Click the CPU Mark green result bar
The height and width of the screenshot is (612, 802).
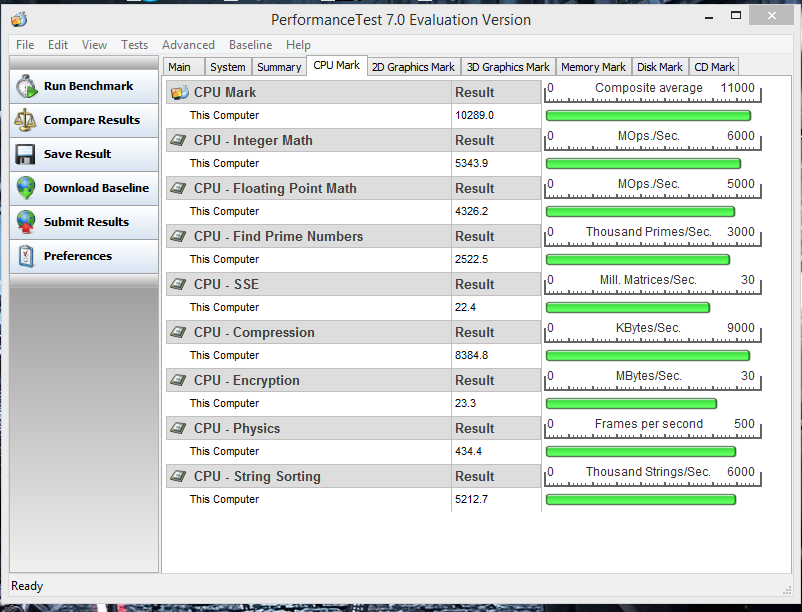(648, 116)
